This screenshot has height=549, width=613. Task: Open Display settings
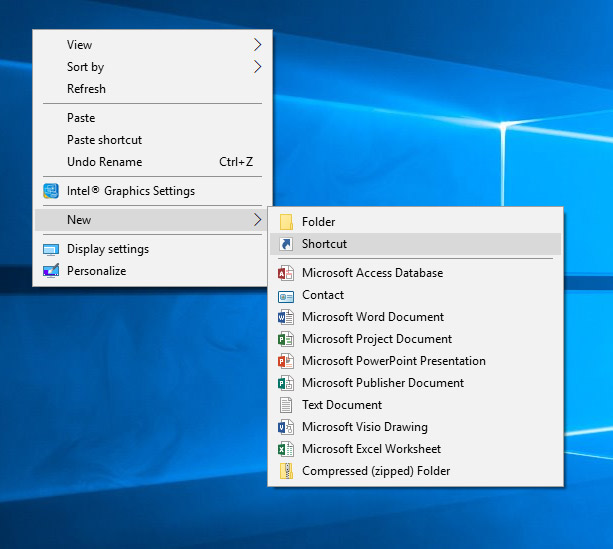(152, 249)
